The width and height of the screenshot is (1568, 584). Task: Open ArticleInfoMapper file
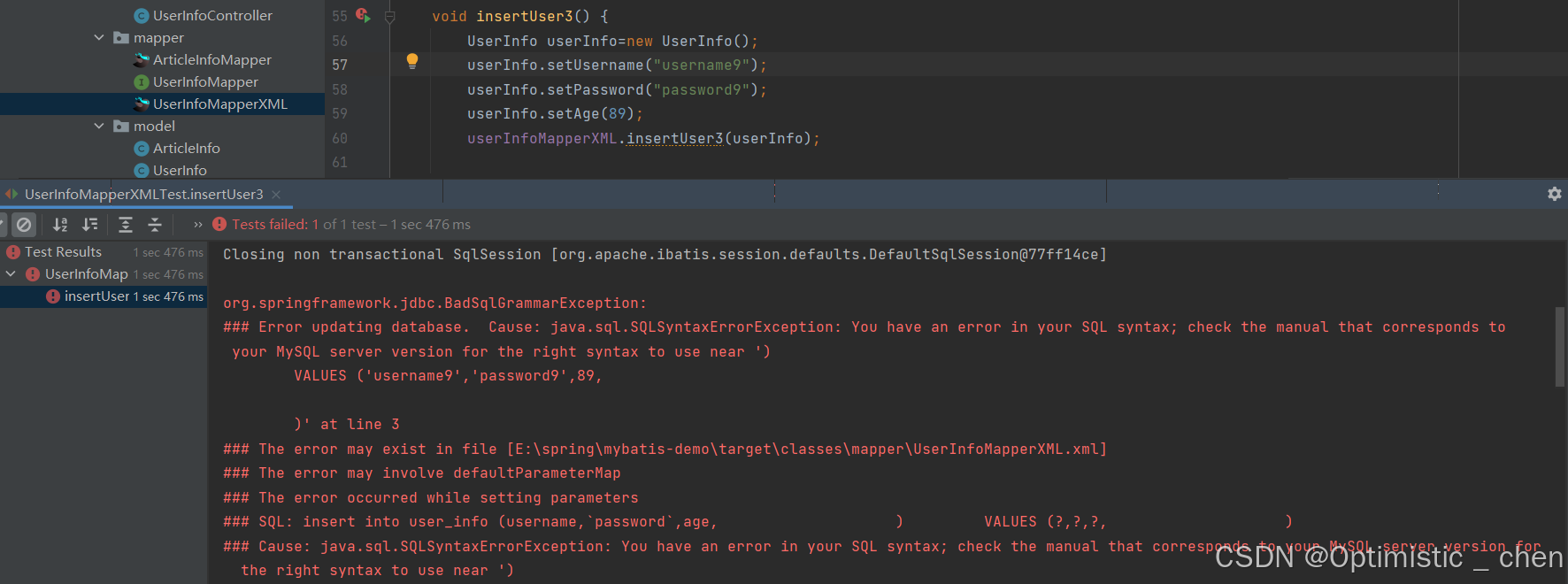(x=212, y=60)
